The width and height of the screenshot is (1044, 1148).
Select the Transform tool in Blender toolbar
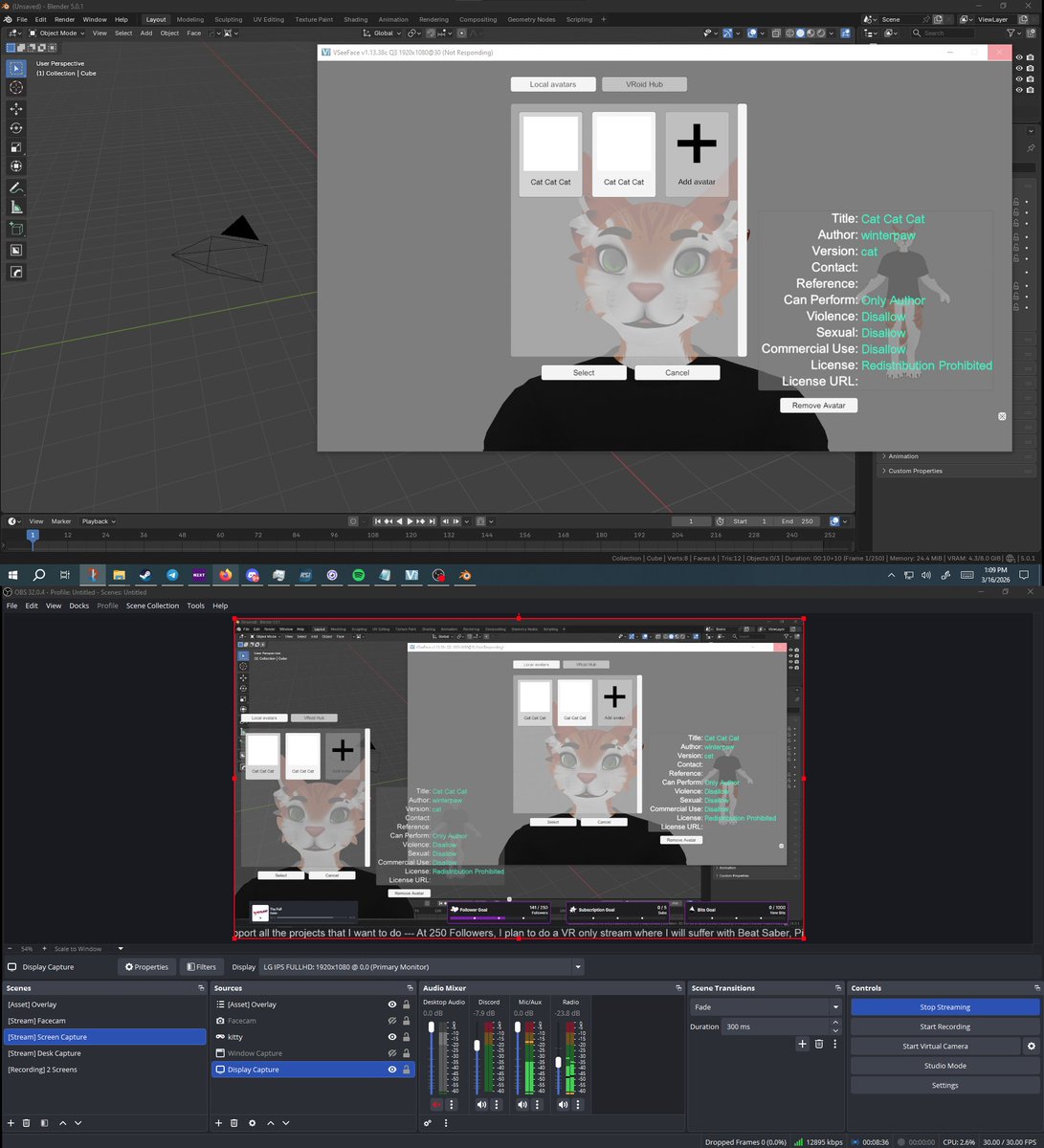click(x=16, y=166)
